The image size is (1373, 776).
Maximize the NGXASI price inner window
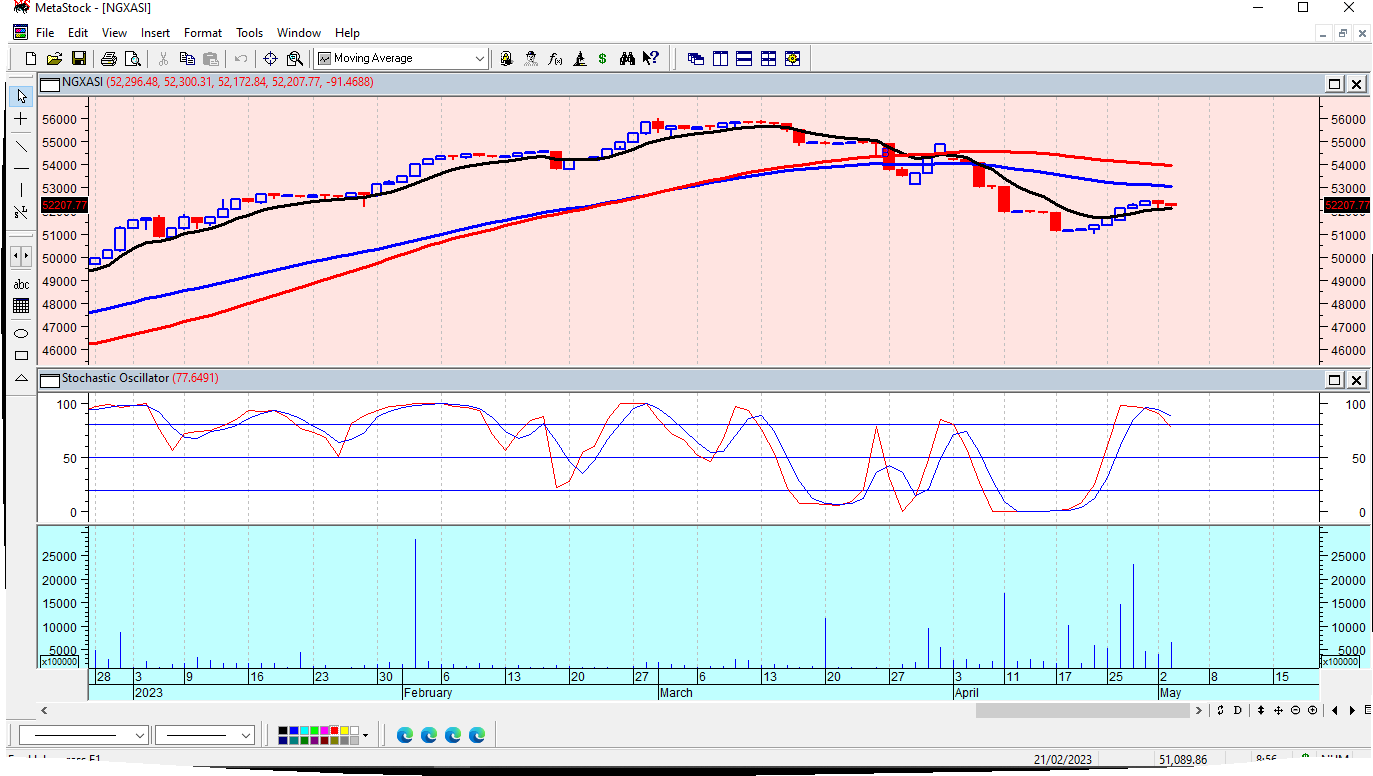[x=1335, y=84]
